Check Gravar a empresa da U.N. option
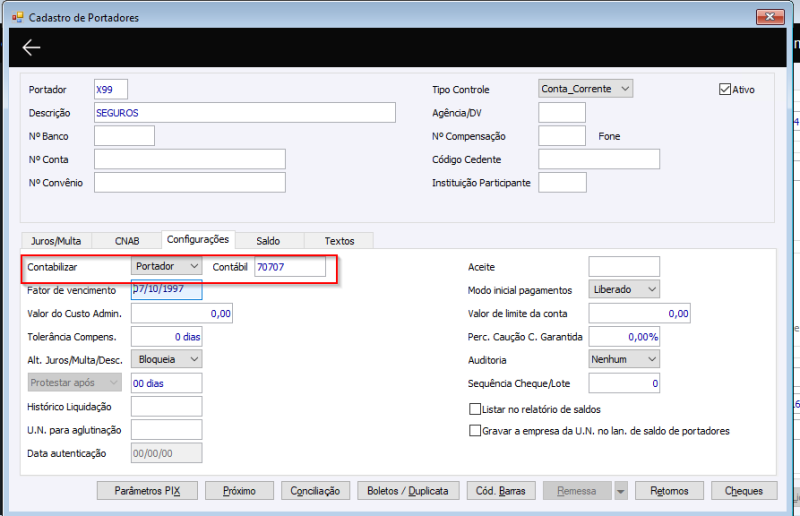Image resolution: width=800 pixels, height=516 pixels. point(474,431)
